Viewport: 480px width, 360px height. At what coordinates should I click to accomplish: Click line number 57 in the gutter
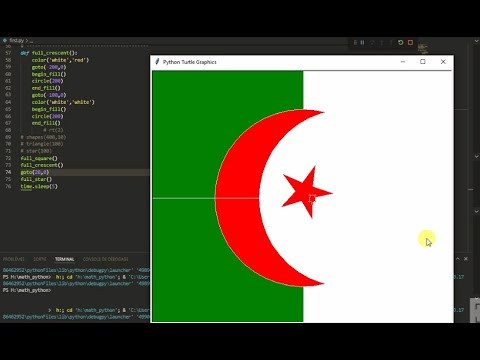(8, 53)
